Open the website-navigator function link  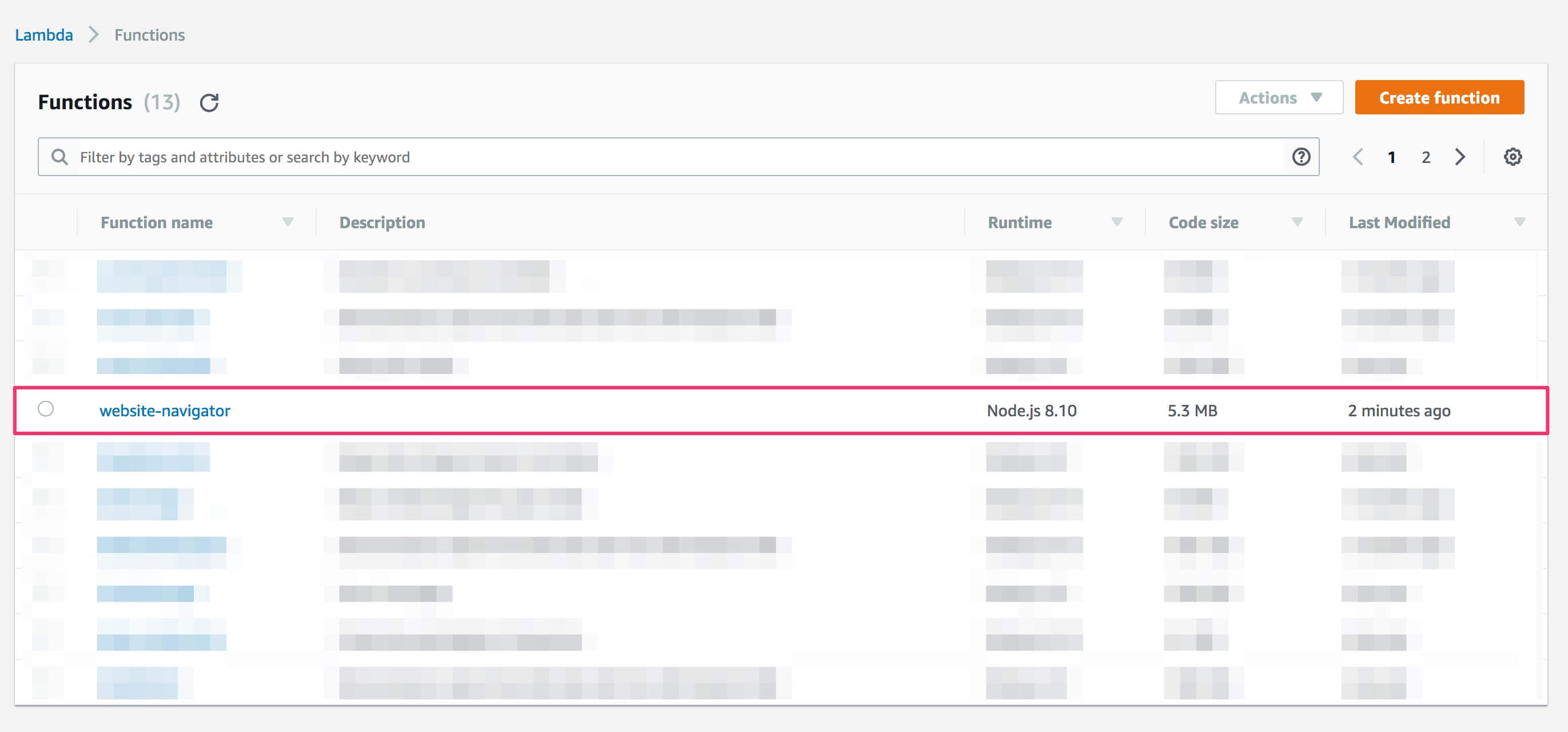[164, 411]
